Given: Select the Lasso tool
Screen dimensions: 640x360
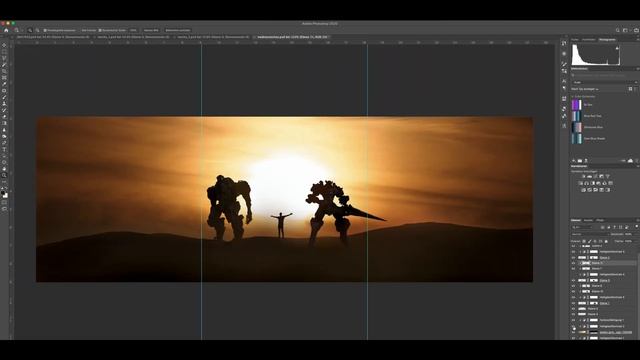Looking at the screenshot, I should pos(4,58).
